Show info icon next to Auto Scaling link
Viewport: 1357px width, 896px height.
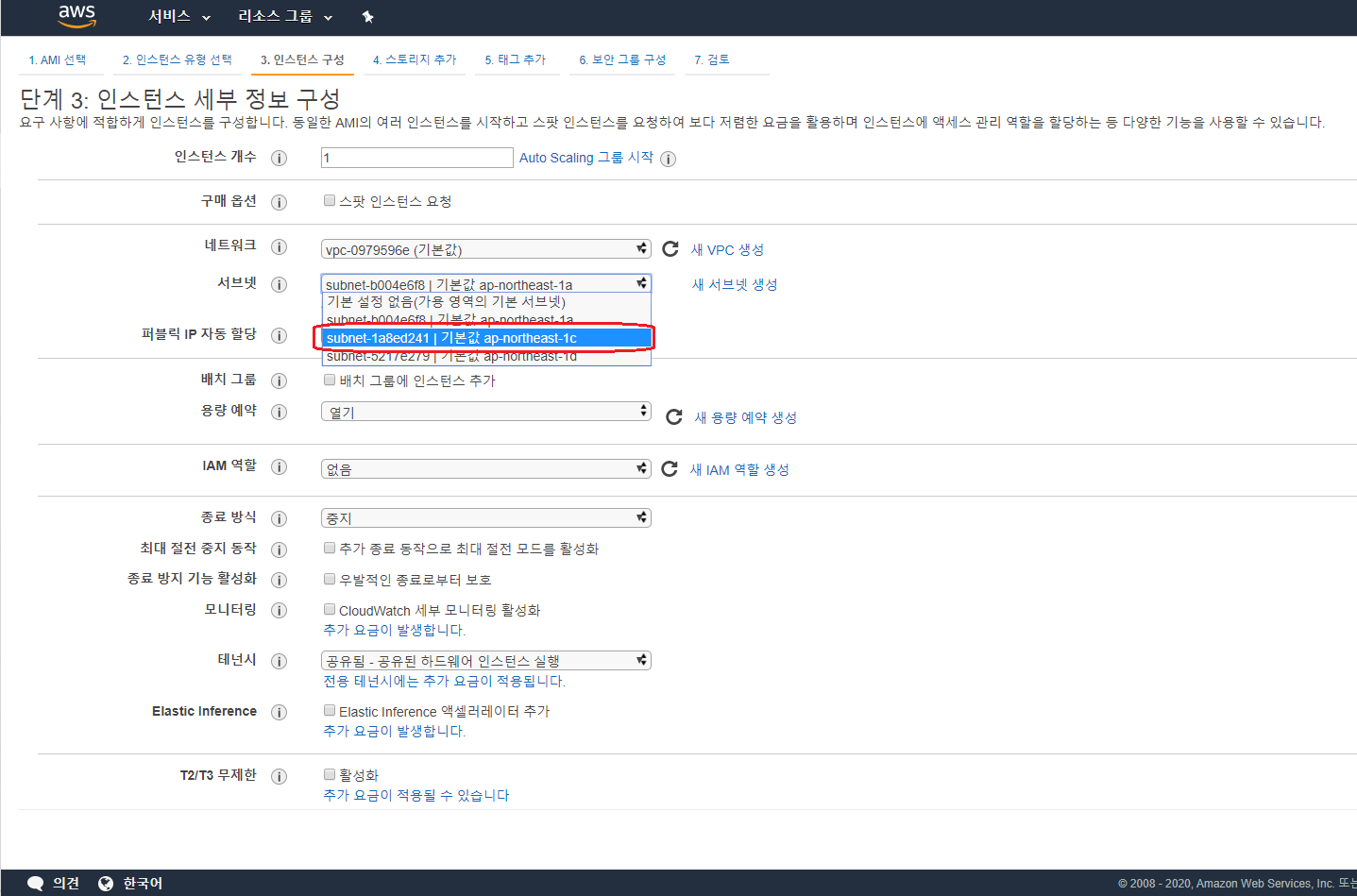(x=668, y=159)
